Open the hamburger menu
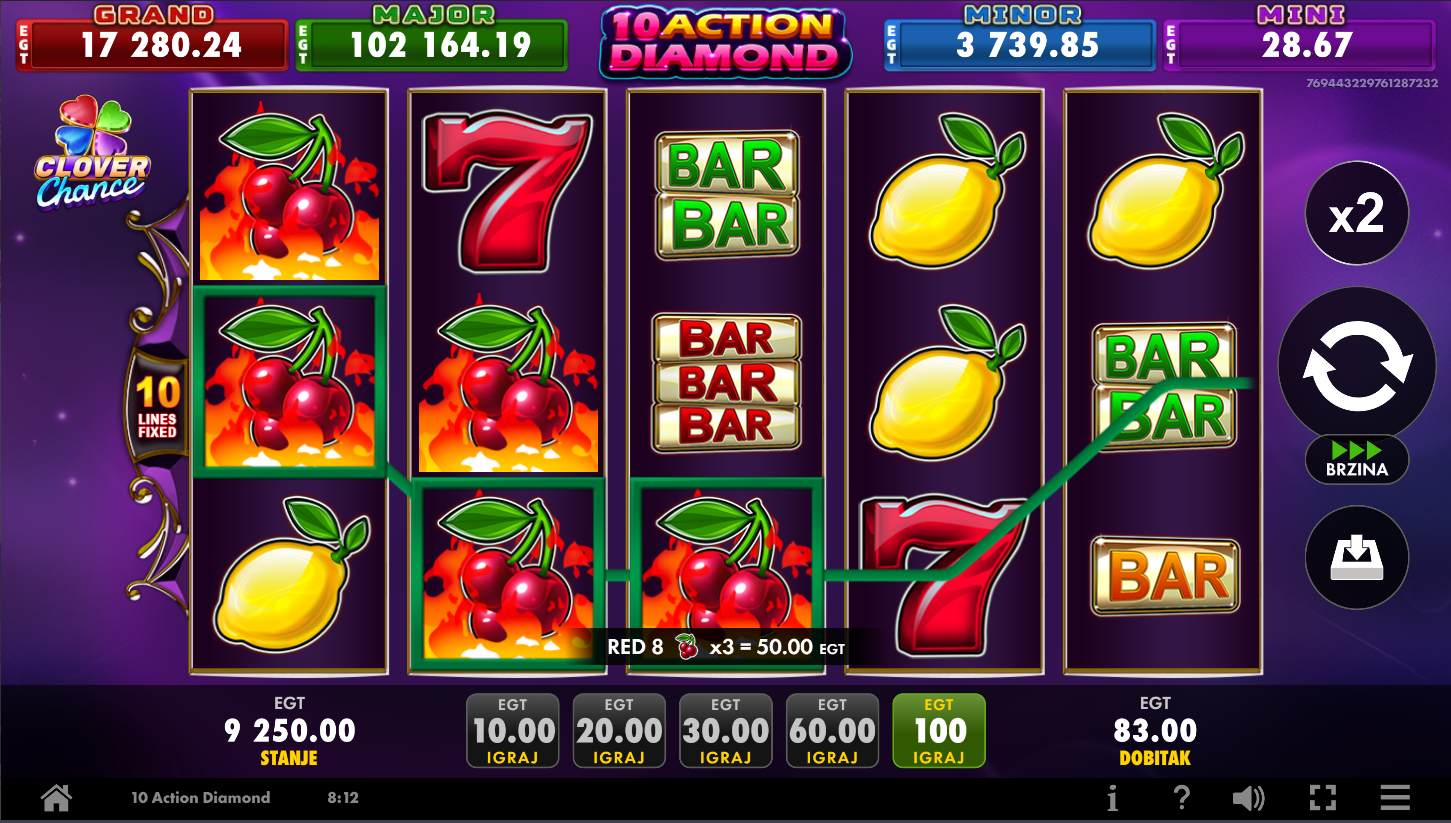The width and height of the screenshot is (1451, 823). point(1395,798)
